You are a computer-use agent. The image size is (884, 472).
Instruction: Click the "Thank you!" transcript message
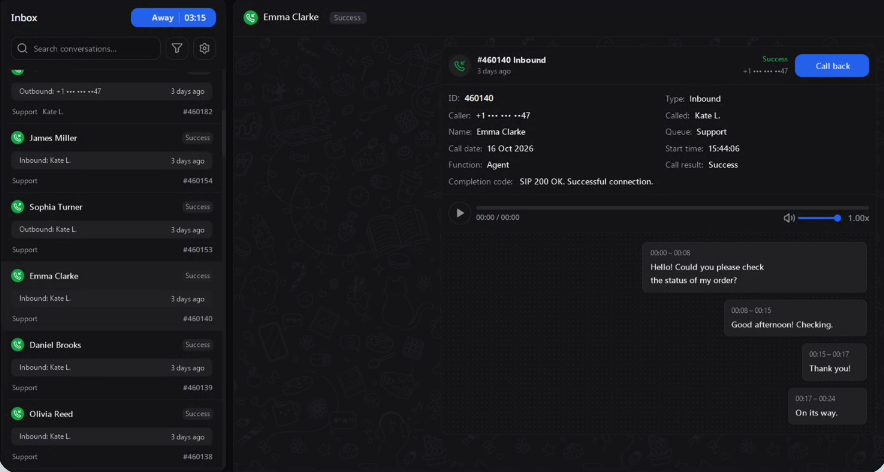834,362
